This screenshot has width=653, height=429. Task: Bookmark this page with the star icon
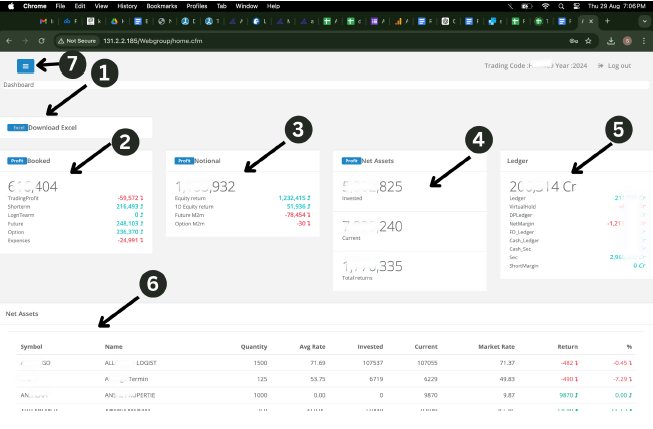coord(590,40)
